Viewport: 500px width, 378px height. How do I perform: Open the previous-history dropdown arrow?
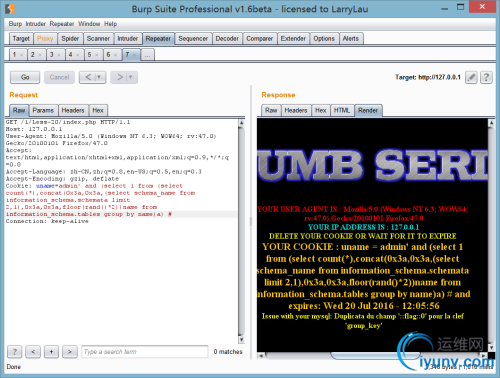[100, 77]
